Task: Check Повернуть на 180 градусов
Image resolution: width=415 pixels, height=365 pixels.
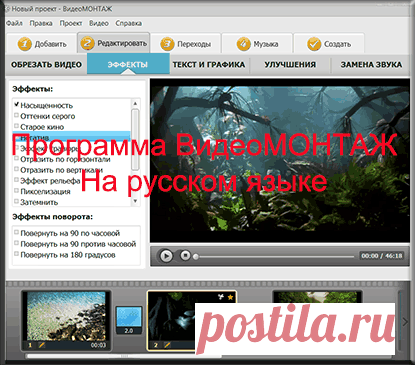Action: (16, 254)
